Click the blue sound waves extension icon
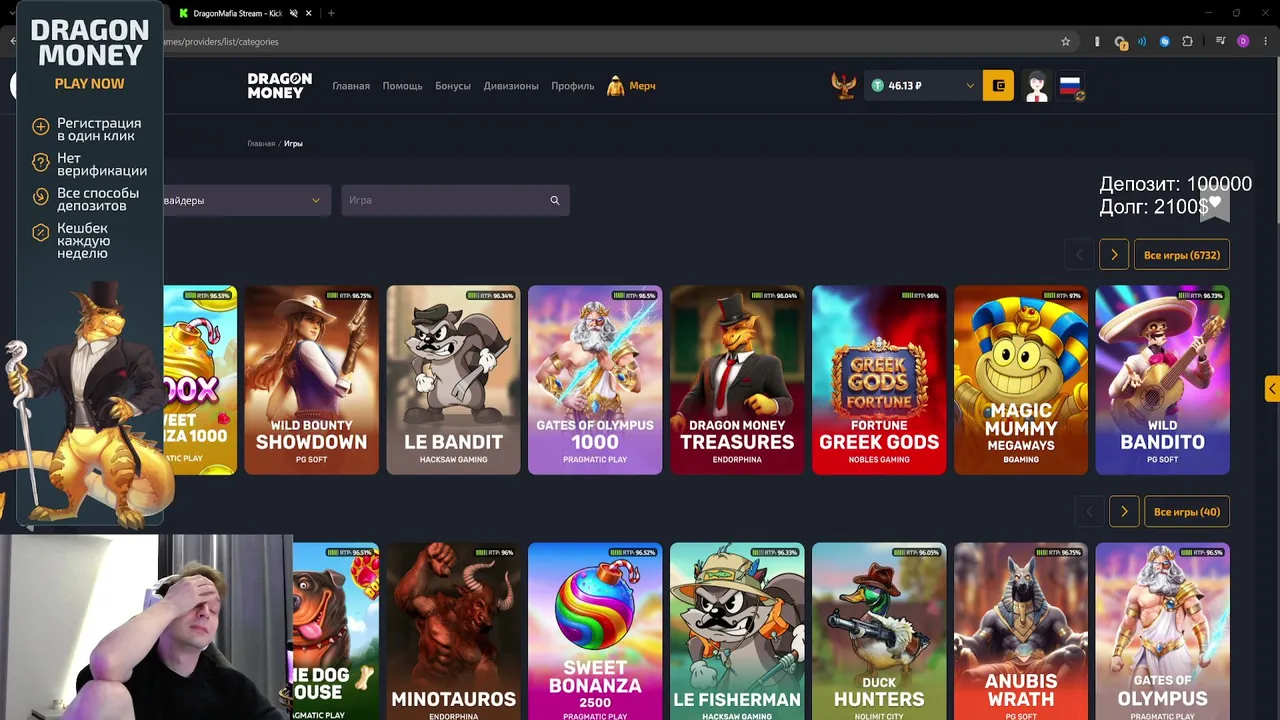 click(x=1142, y=41)
